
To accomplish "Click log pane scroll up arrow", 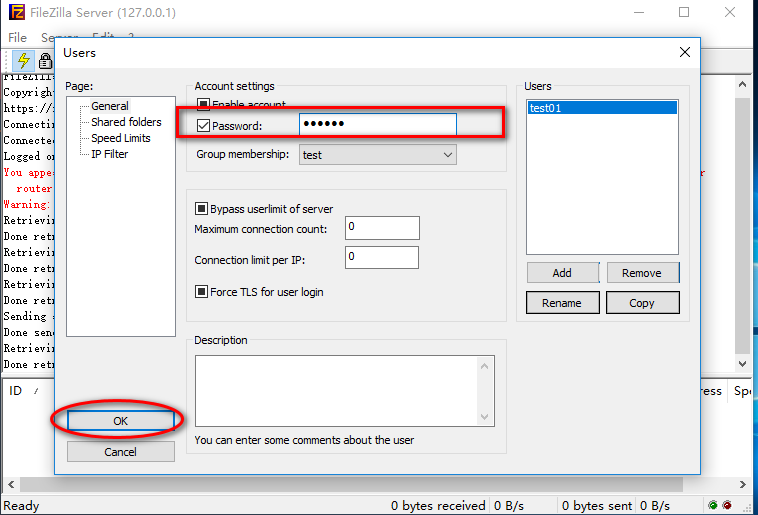I will pyautogui.click(x=743, y=85).
